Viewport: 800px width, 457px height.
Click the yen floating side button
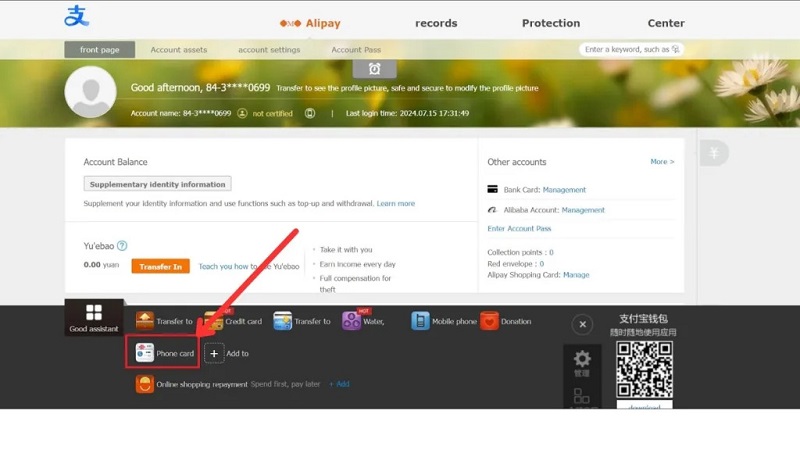pos(714,153)
